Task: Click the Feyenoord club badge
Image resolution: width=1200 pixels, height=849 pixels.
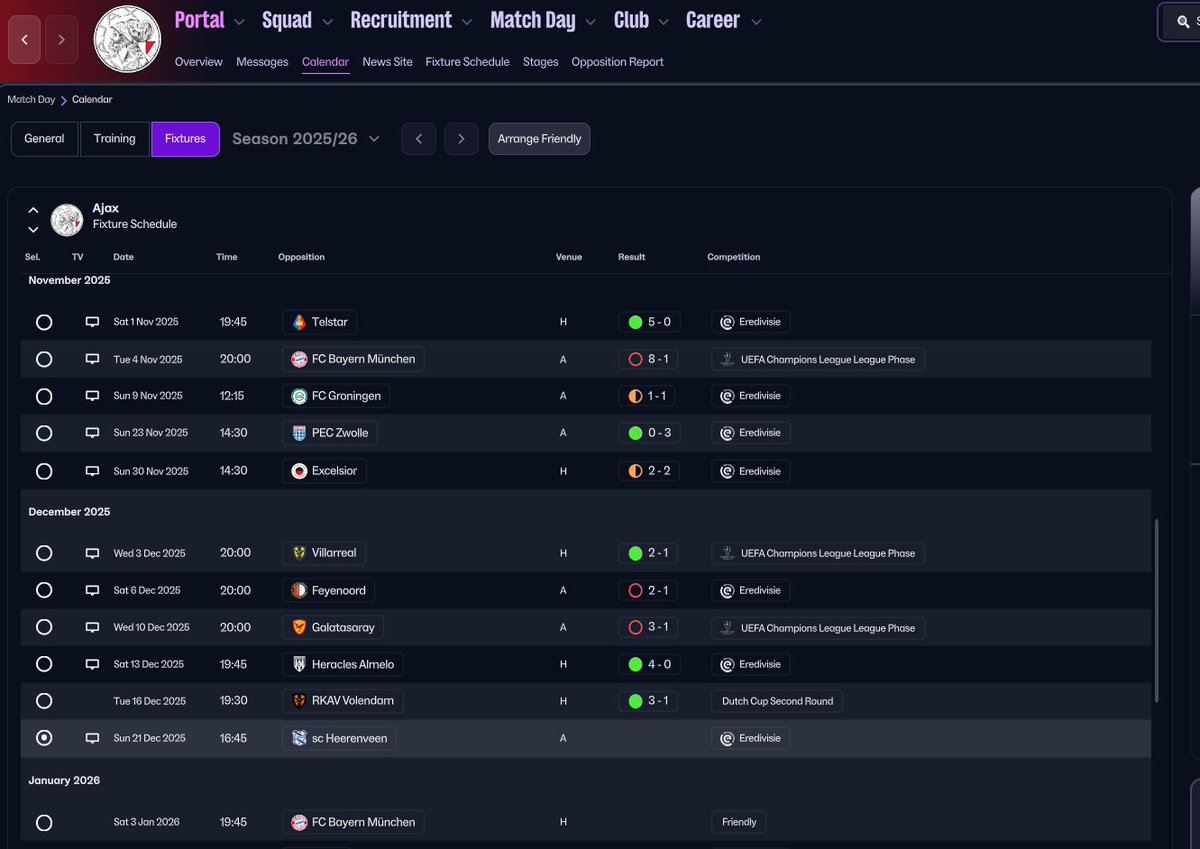Action: coord(299,591)
